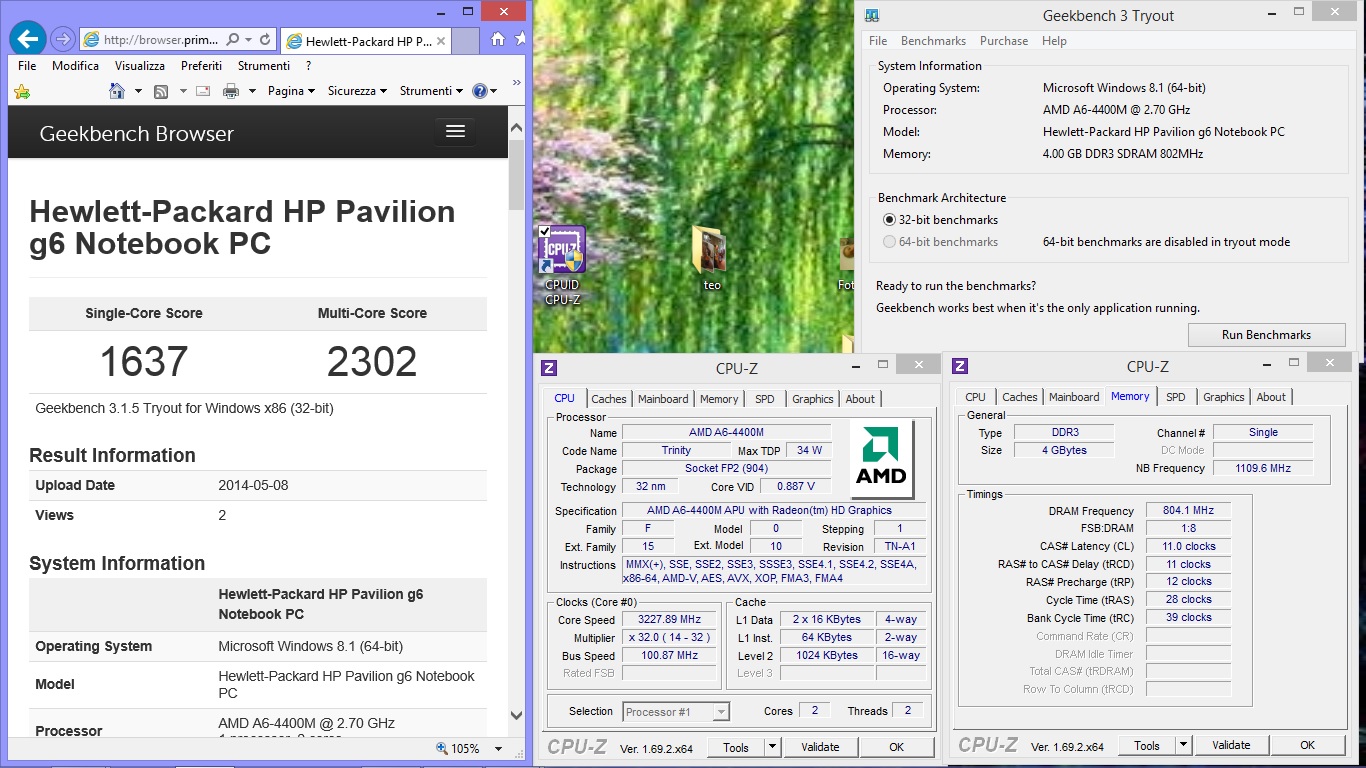The height and width of the screenshot is (768, 1366).
Task: Click the AMD logo in CPU-Z
Action: point(881,459)
